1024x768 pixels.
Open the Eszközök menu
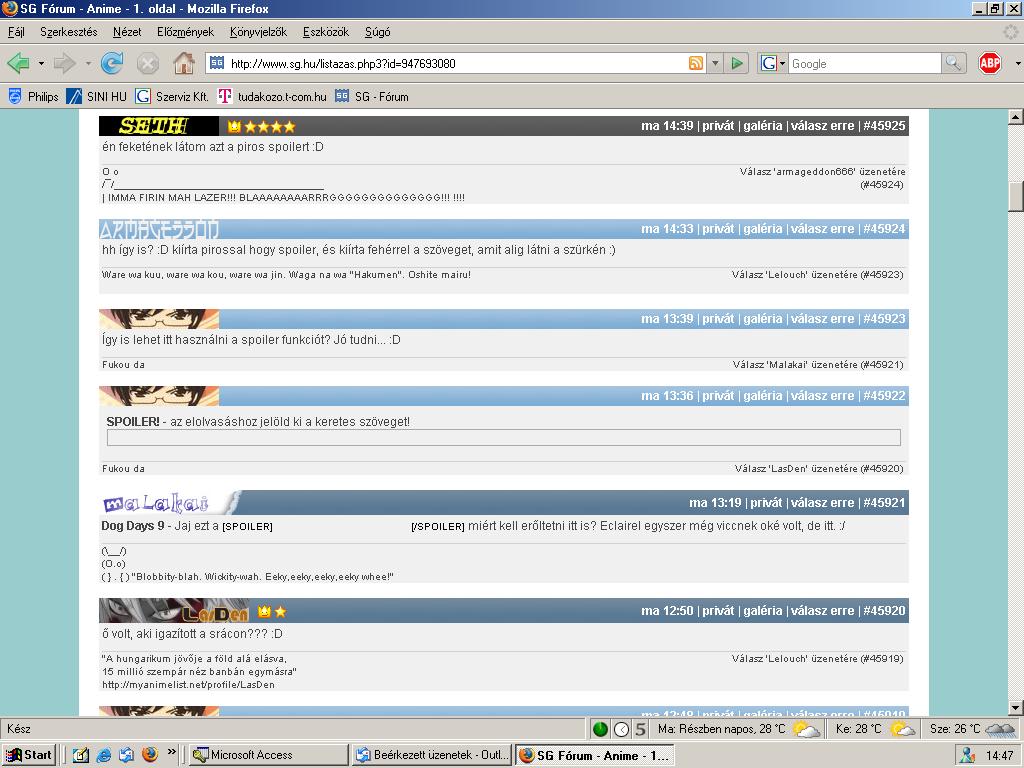pos(326,32)
